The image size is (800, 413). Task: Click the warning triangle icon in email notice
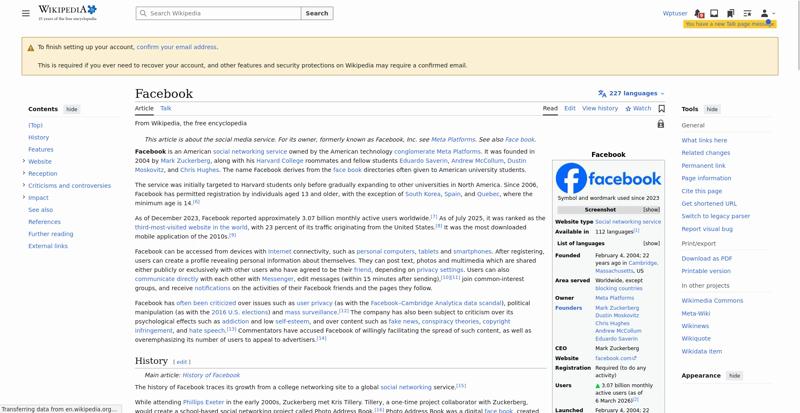[31, 47]
